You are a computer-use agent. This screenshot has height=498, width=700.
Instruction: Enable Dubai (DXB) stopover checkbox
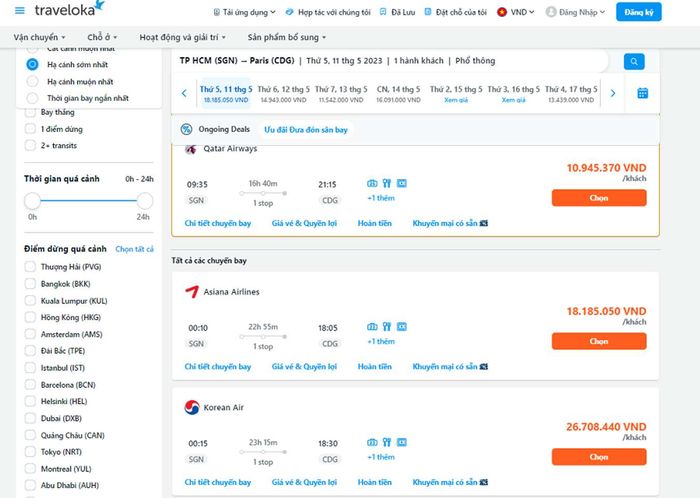pos(30,418)
